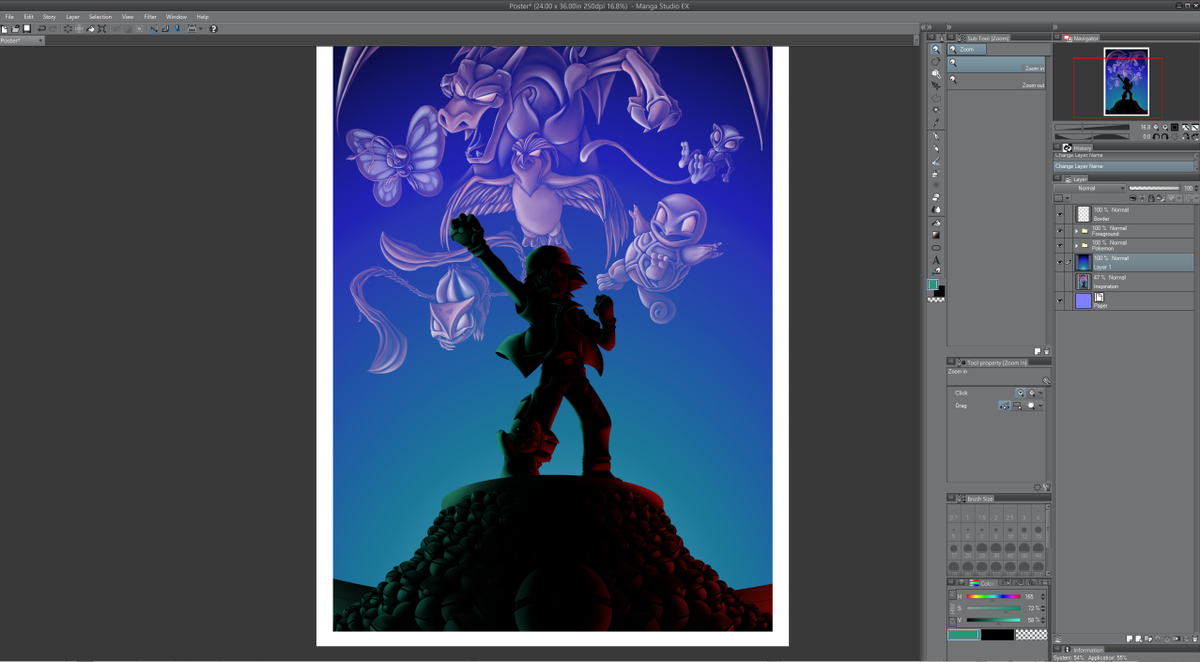Open Help via the question mark icon

click(213, 29)
